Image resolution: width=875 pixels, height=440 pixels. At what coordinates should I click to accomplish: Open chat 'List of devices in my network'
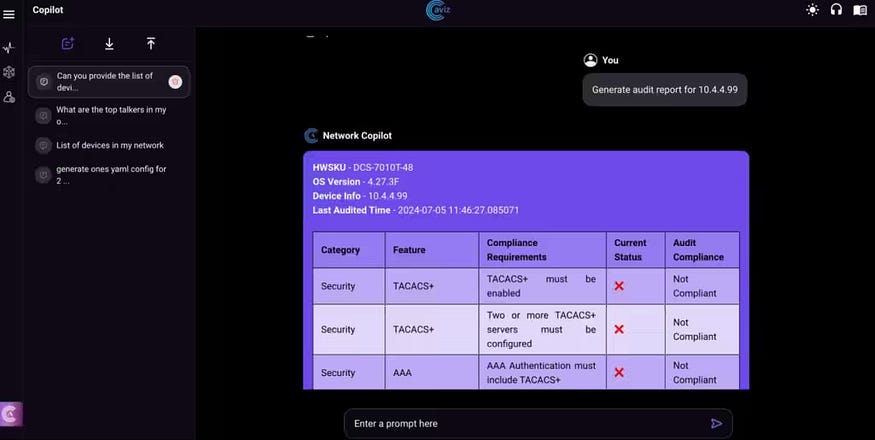coord(109,145)
